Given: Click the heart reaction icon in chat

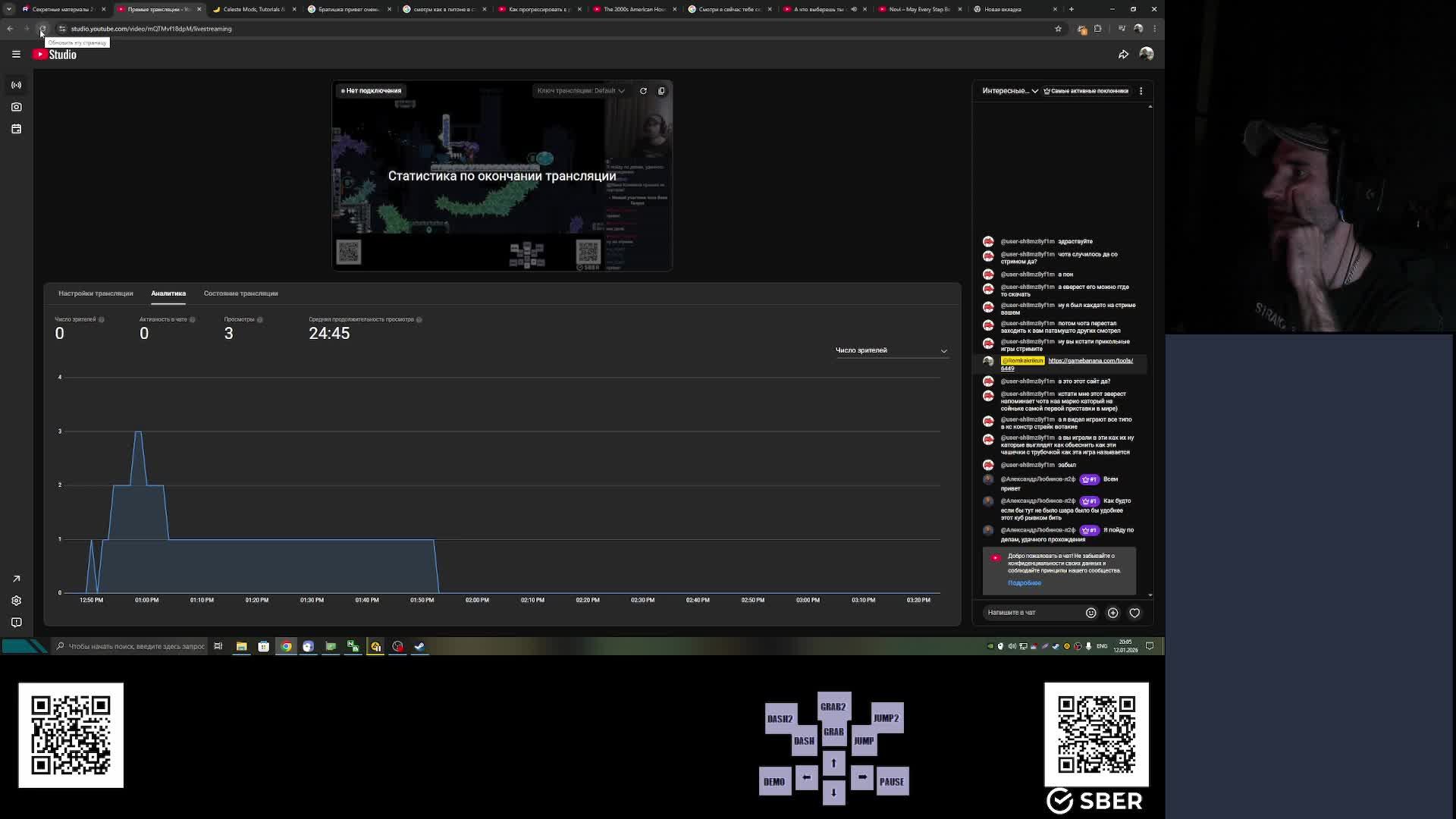Looking at the screenshot, I should (1134, 613).
